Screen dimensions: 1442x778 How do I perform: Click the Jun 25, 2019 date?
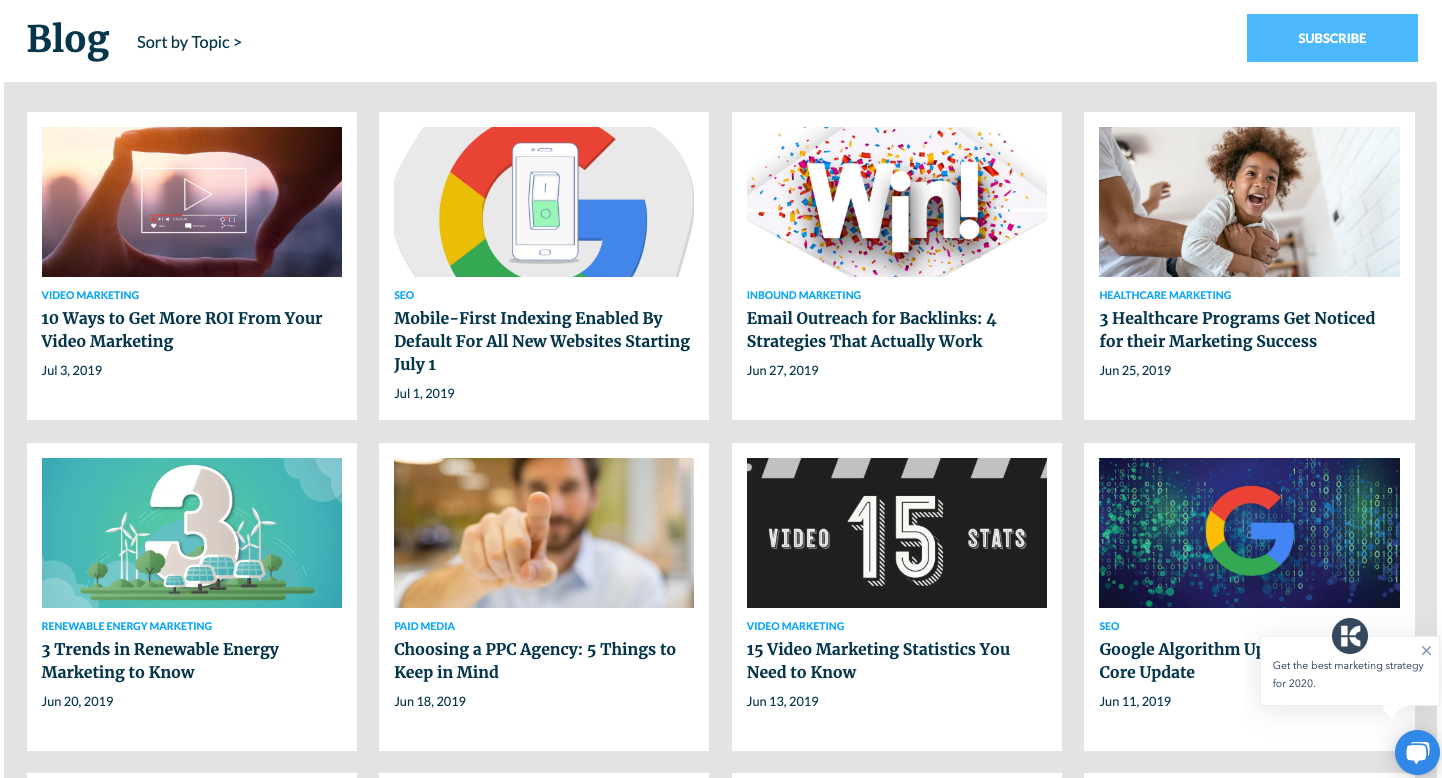(1135, 370)
